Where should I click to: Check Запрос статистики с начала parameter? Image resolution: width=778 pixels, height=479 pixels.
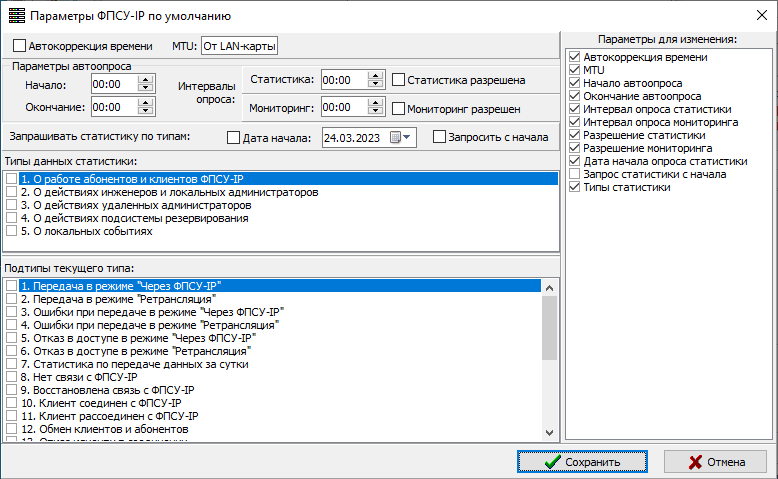[x=574, y=174]
